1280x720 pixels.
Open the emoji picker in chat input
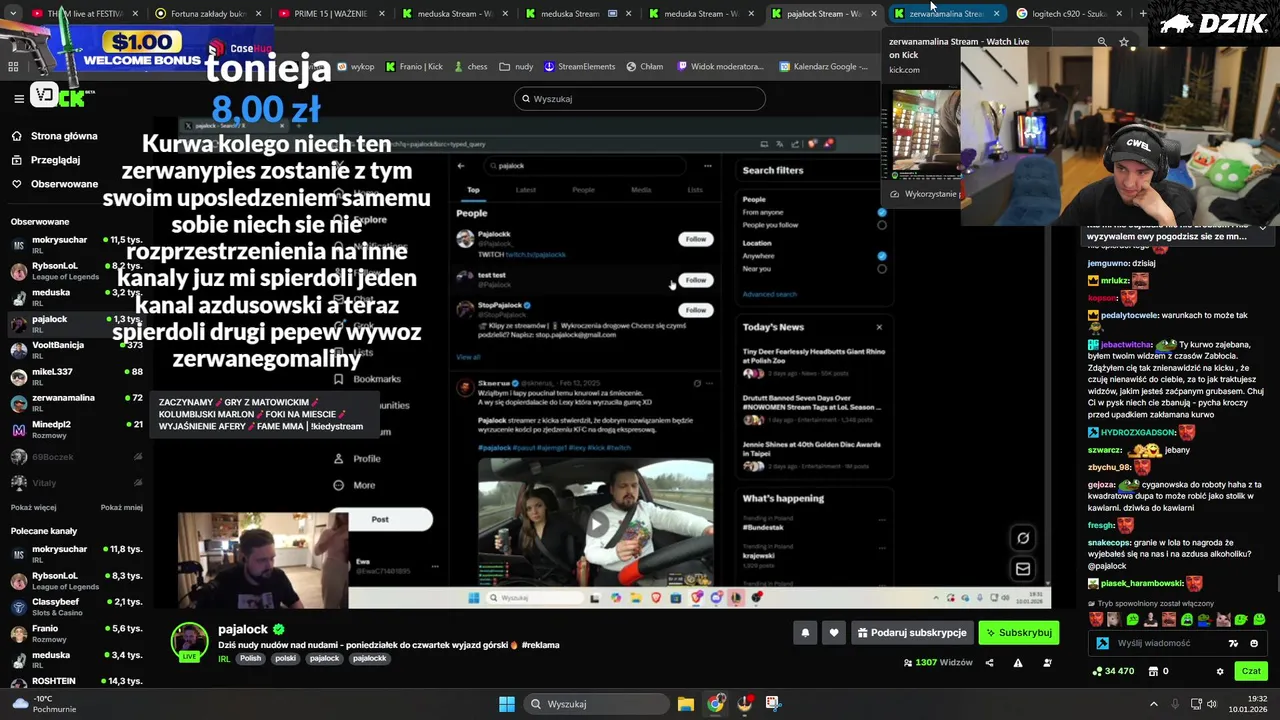(x=1254, y=643)
